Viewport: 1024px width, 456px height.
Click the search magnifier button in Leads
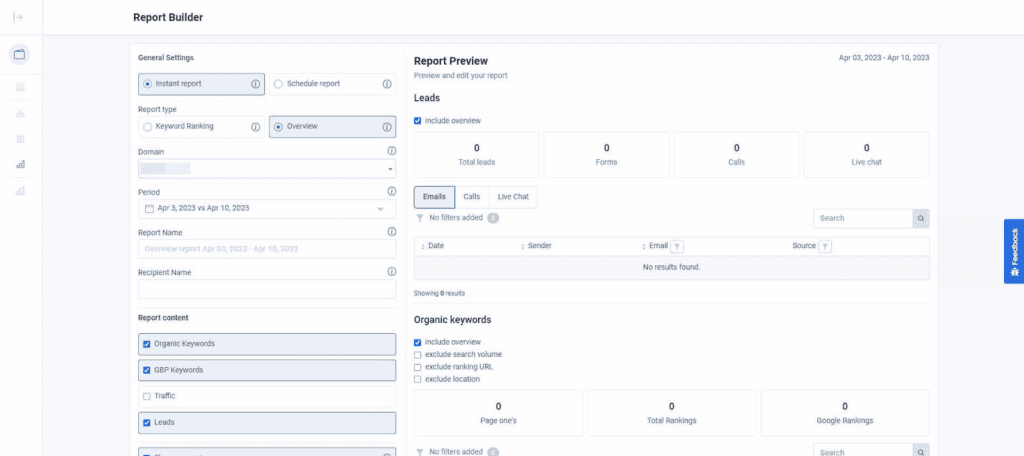click(921, 218)
